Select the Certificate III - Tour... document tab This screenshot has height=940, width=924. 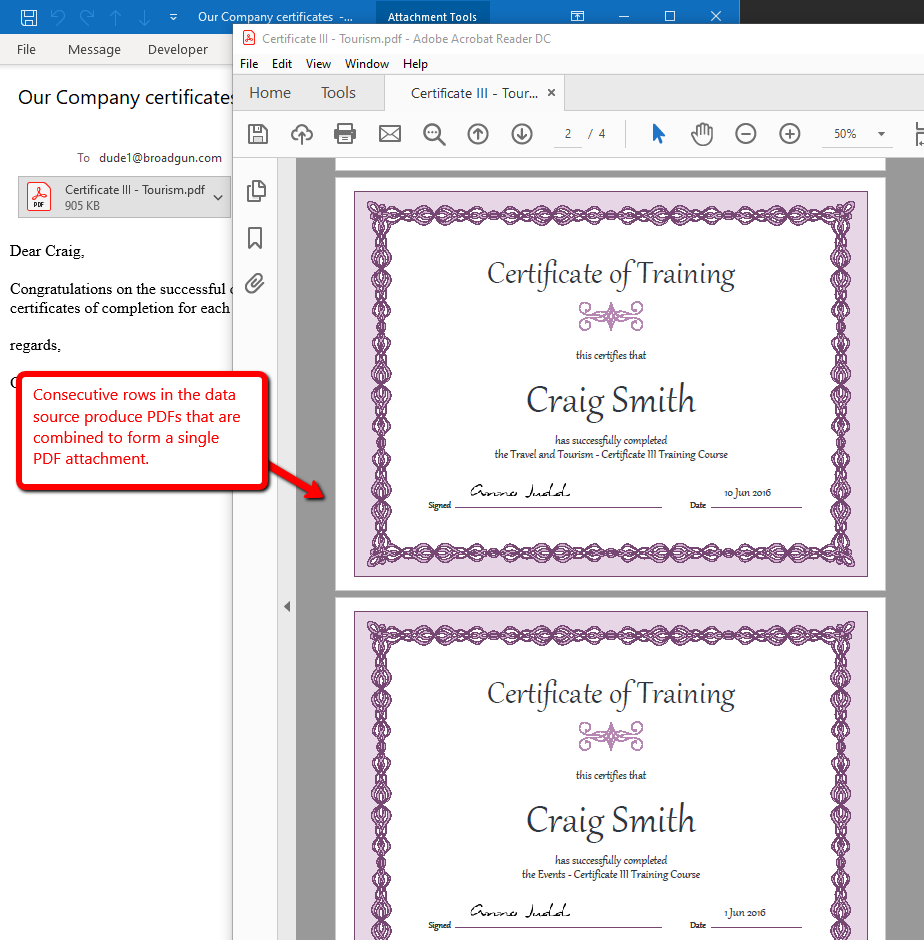tap(474, 94)
